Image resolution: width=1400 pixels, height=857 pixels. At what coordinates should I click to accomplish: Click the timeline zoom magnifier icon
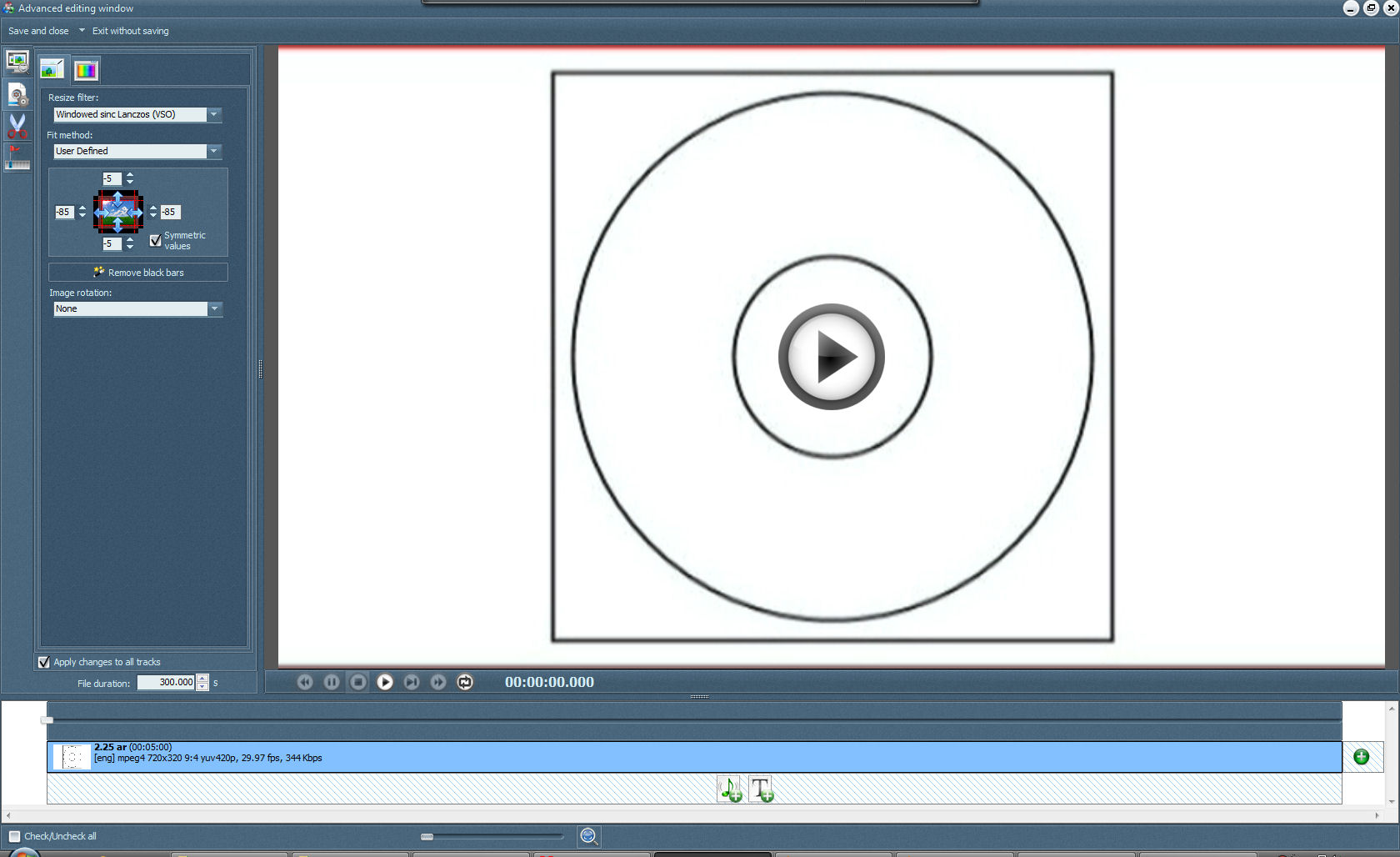[589, 836]
